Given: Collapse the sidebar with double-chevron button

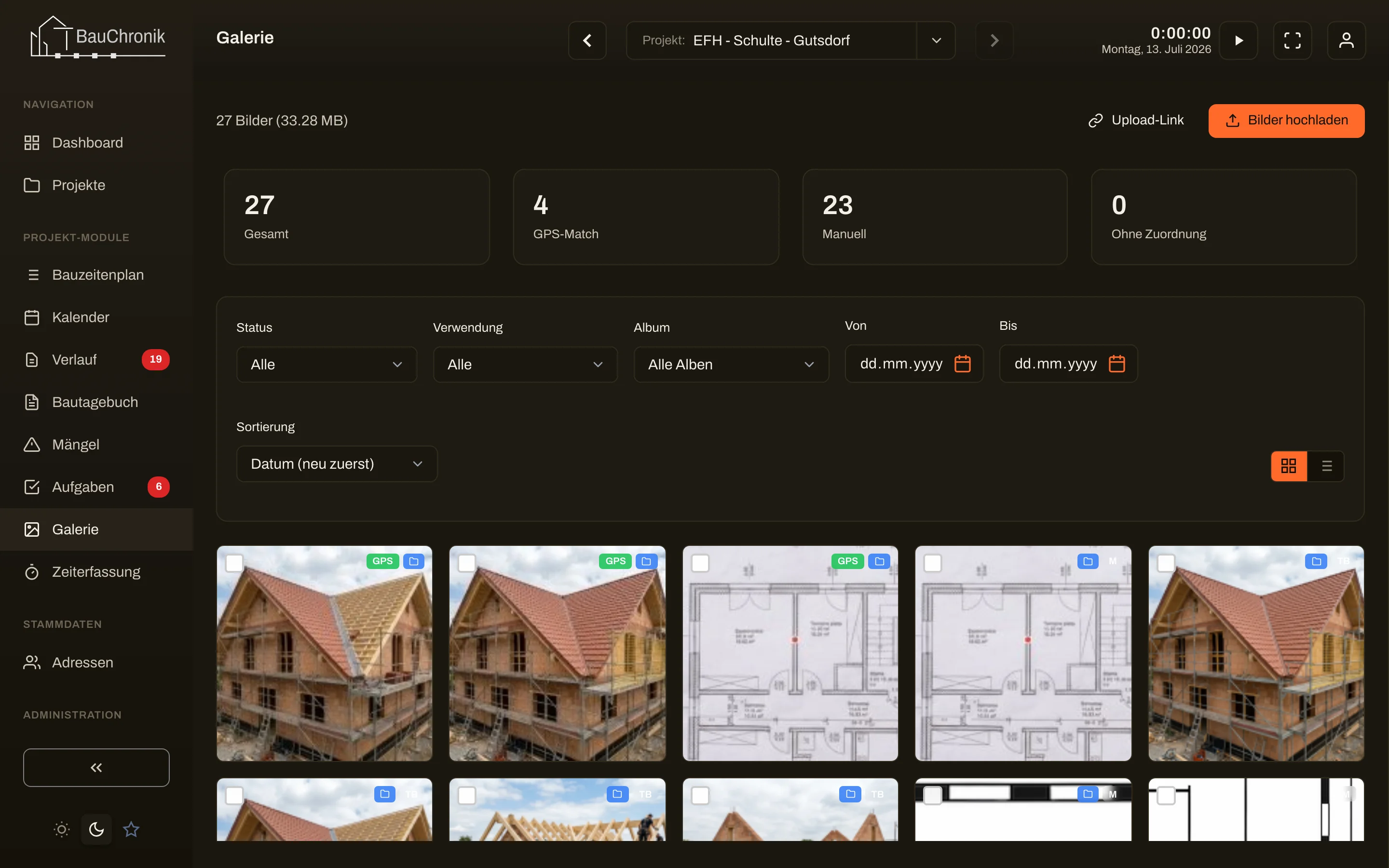Looking at the screenshot, I should click(96, 768).
